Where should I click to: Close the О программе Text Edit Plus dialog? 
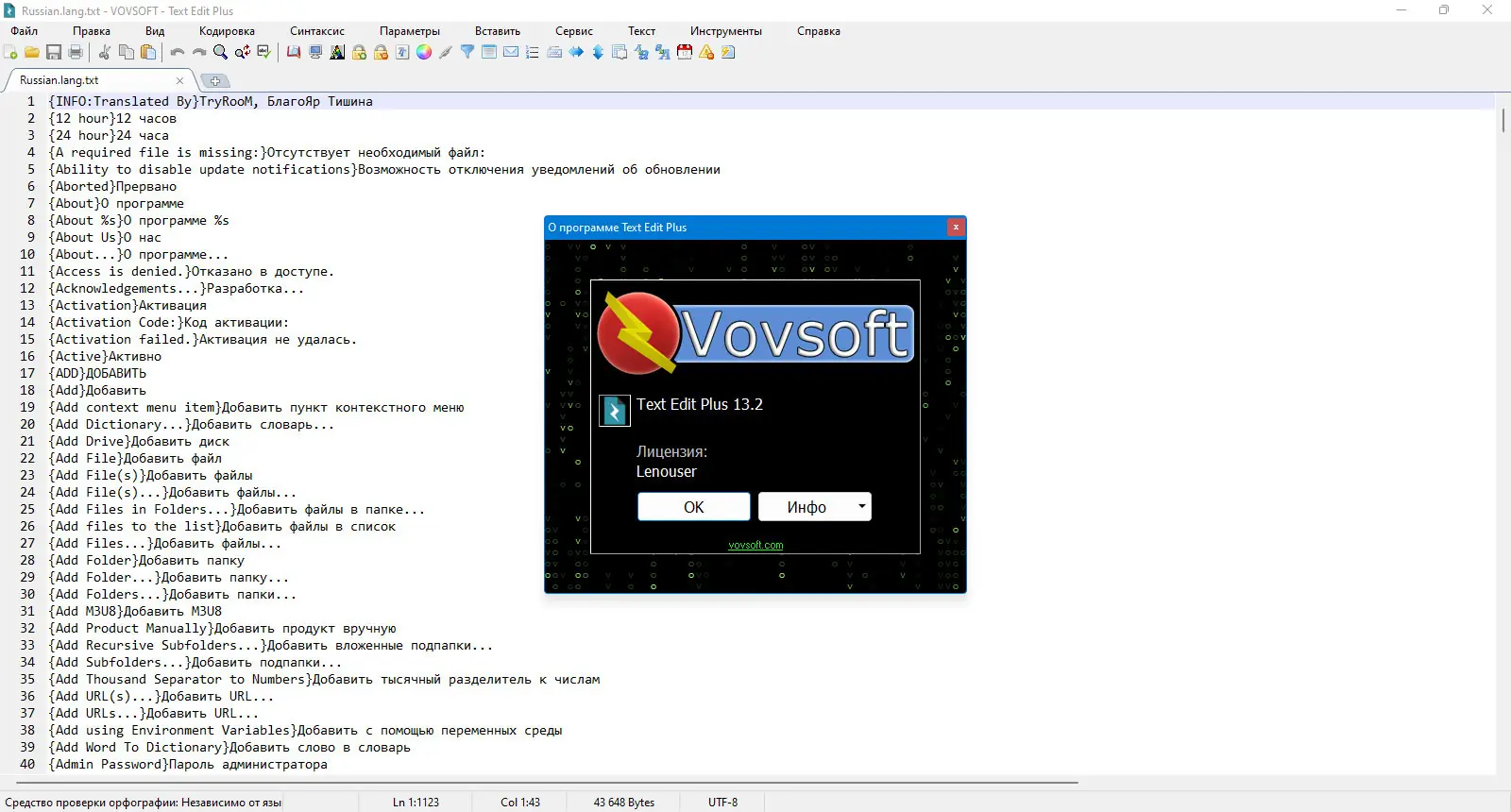pos(956,228)
